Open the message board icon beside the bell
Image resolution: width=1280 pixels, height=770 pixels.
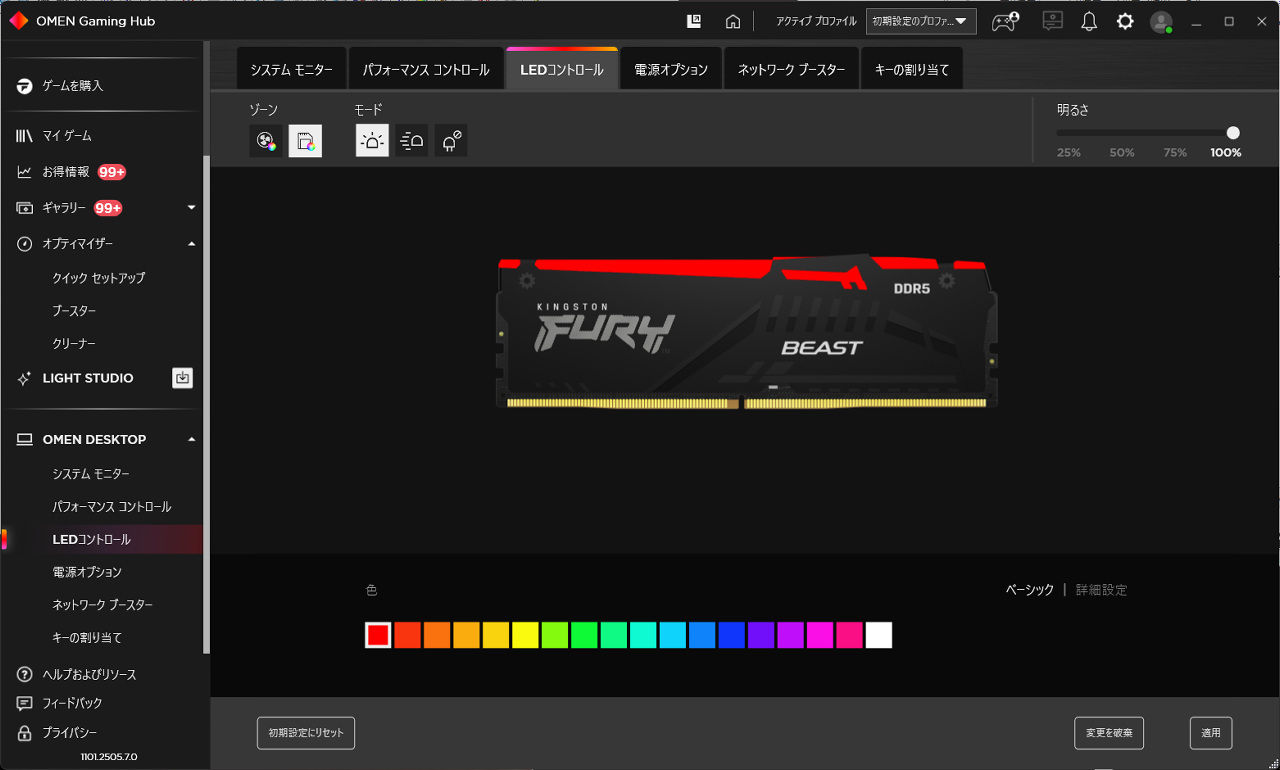(1052, 21)
